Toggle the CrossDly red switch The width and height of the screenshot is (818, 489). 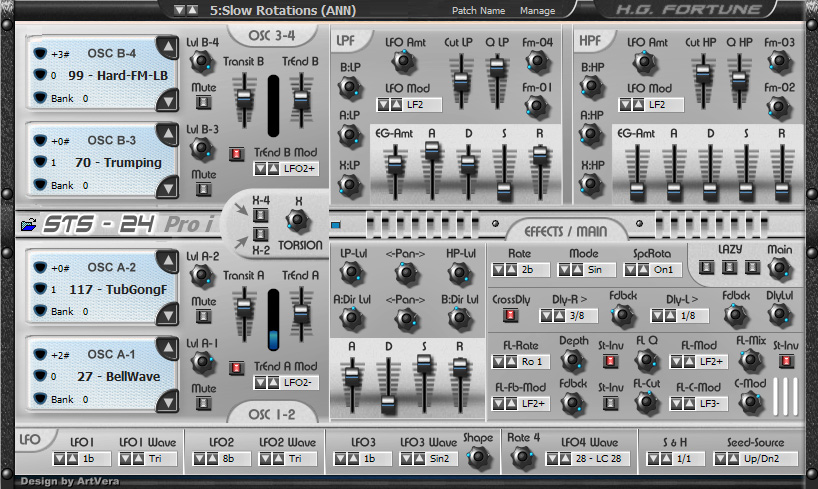pos(510,315)
